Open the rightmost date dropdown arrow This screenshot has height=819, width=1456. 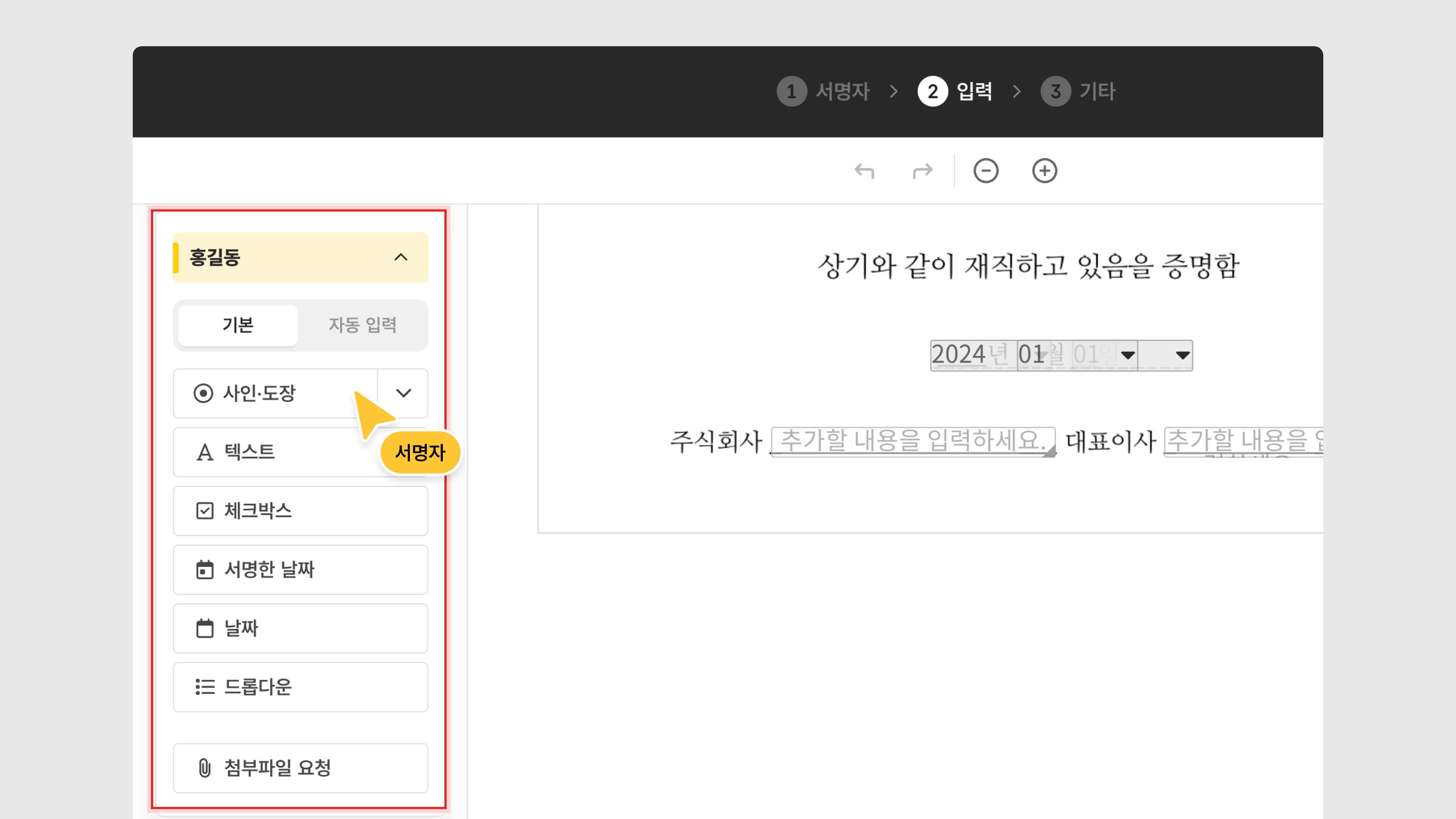coord(1183,356)
